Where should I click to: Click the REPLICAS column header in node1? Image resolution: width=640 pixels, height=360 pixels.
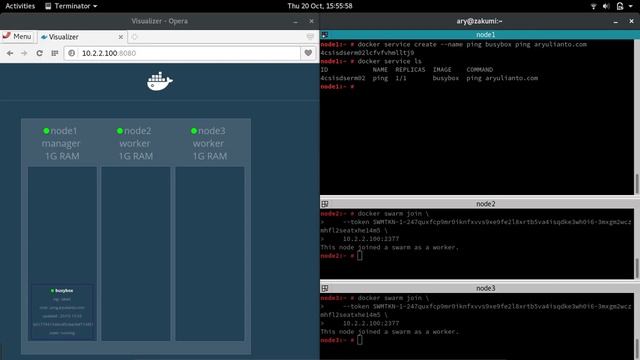click(410, 70)
